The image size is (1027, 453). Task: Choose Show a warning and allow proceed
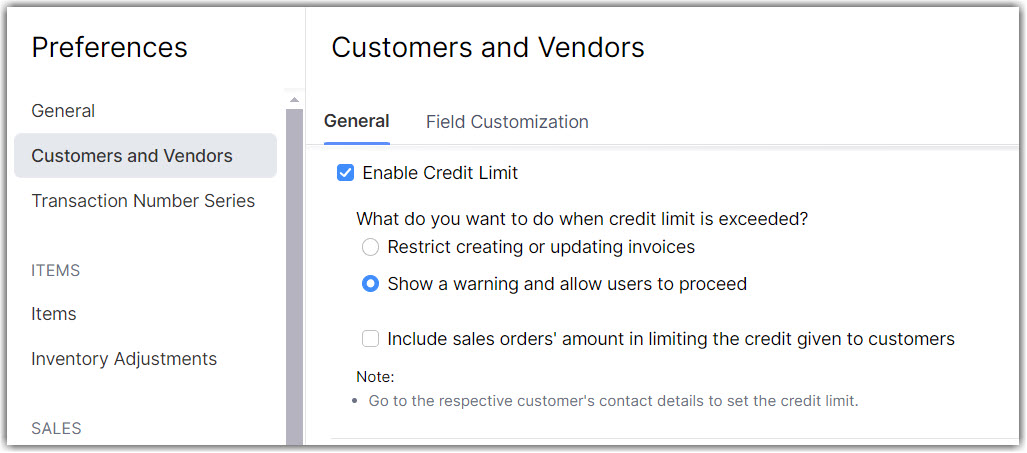click(371, 284)
